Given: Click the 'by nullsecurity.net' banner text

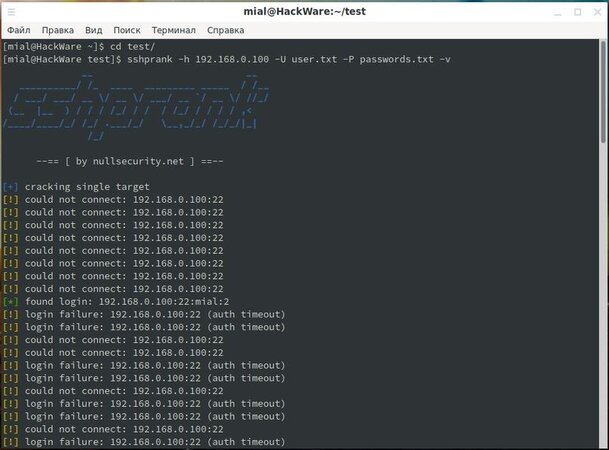Looking at the screenshot, I should (130, 161).
